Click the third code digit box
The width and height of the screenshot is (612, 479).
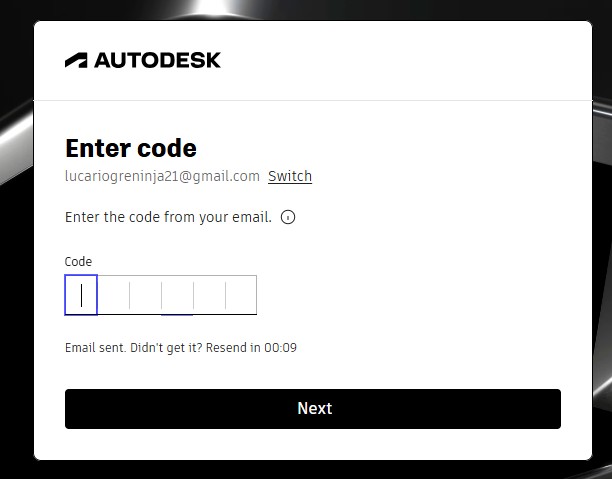(x=145, y=295)
